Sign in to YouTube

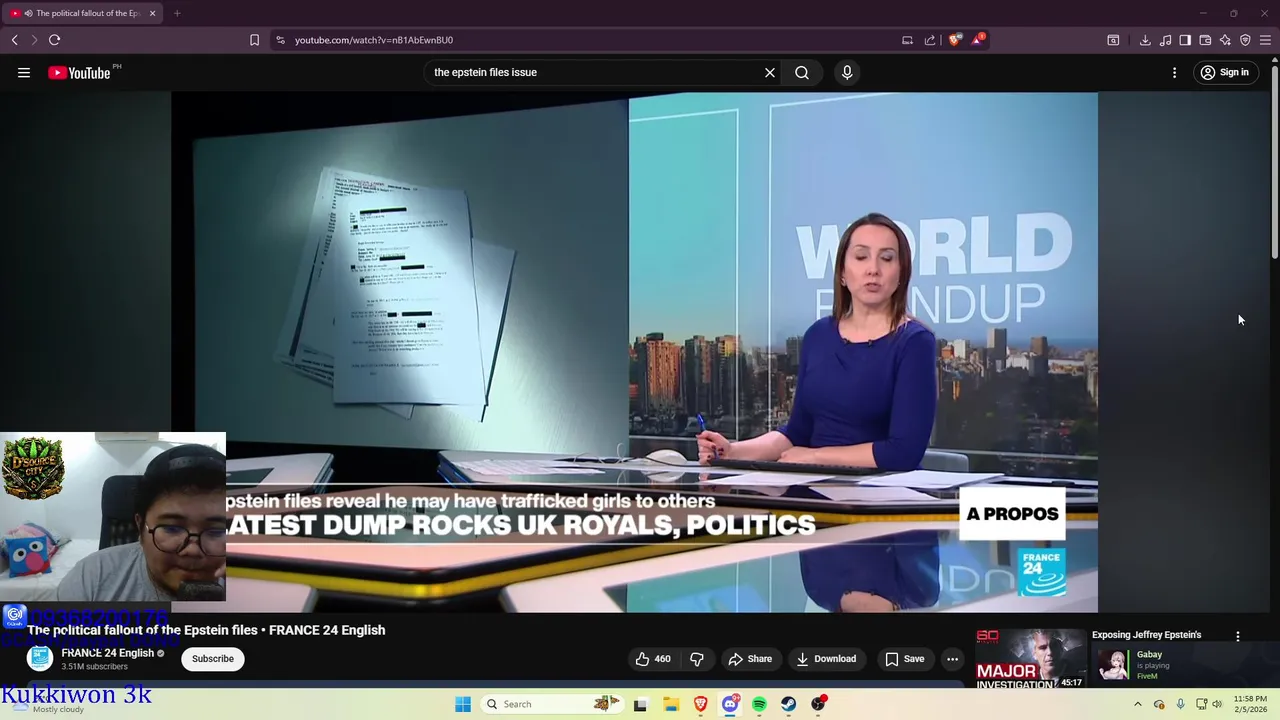[x=1225, y=72]
